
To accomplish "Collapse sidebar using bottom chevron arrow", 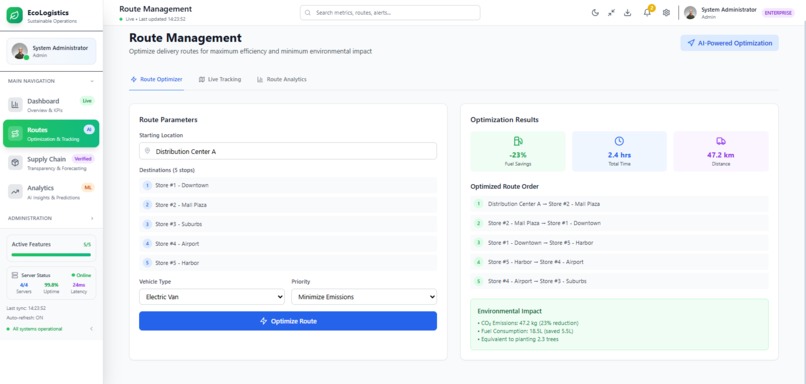I will tap(91, 329).
